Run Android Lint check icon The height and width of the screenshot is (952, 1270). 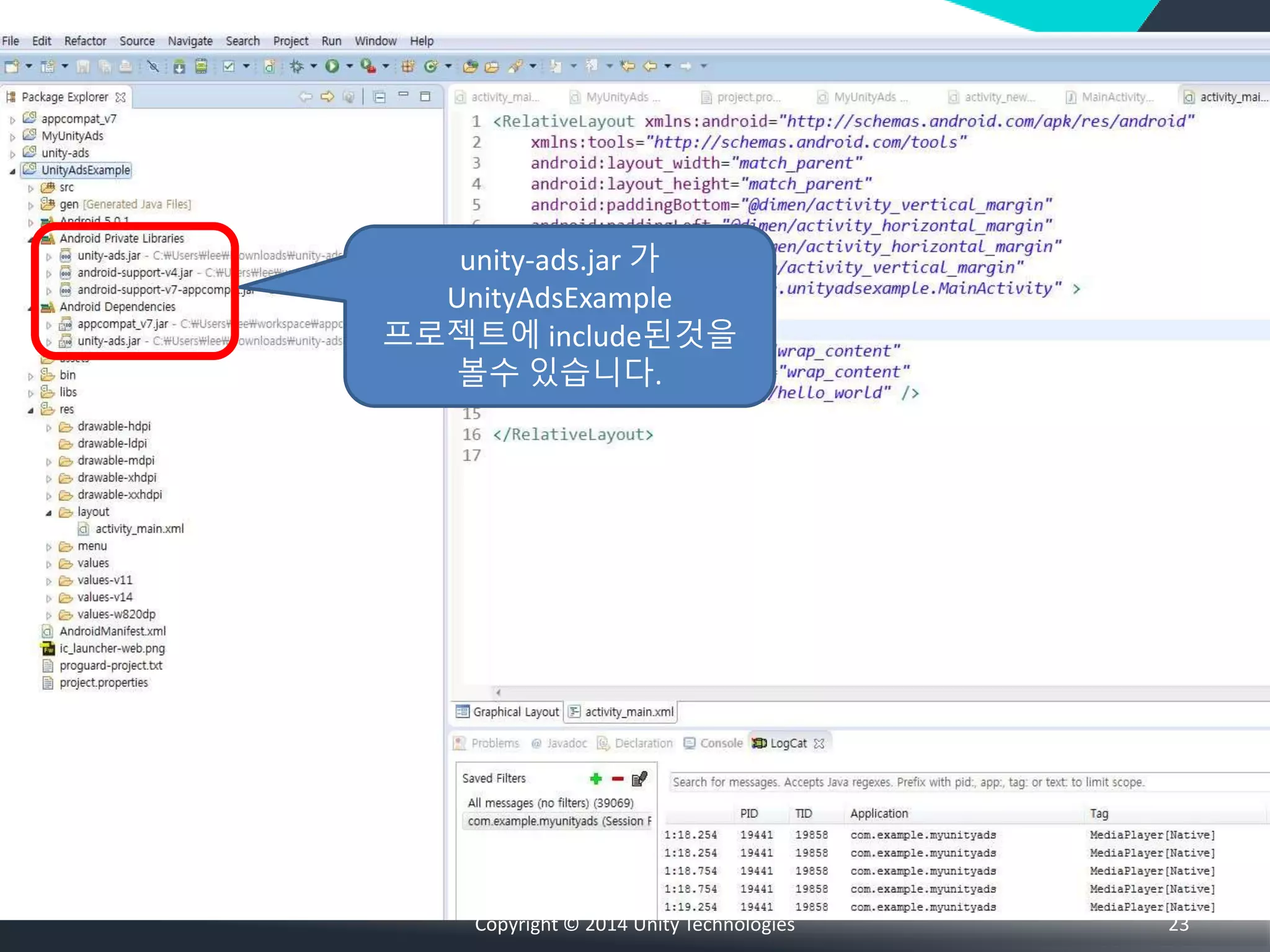tap(229, 66)
